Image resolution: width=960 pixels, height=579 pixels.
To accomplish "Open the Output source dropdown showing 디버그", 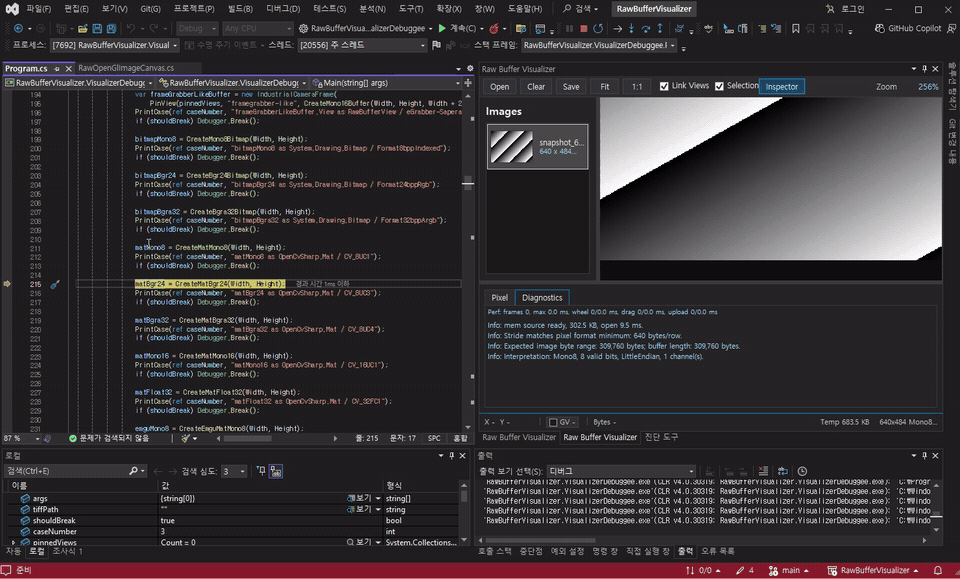I will [621, 471].
